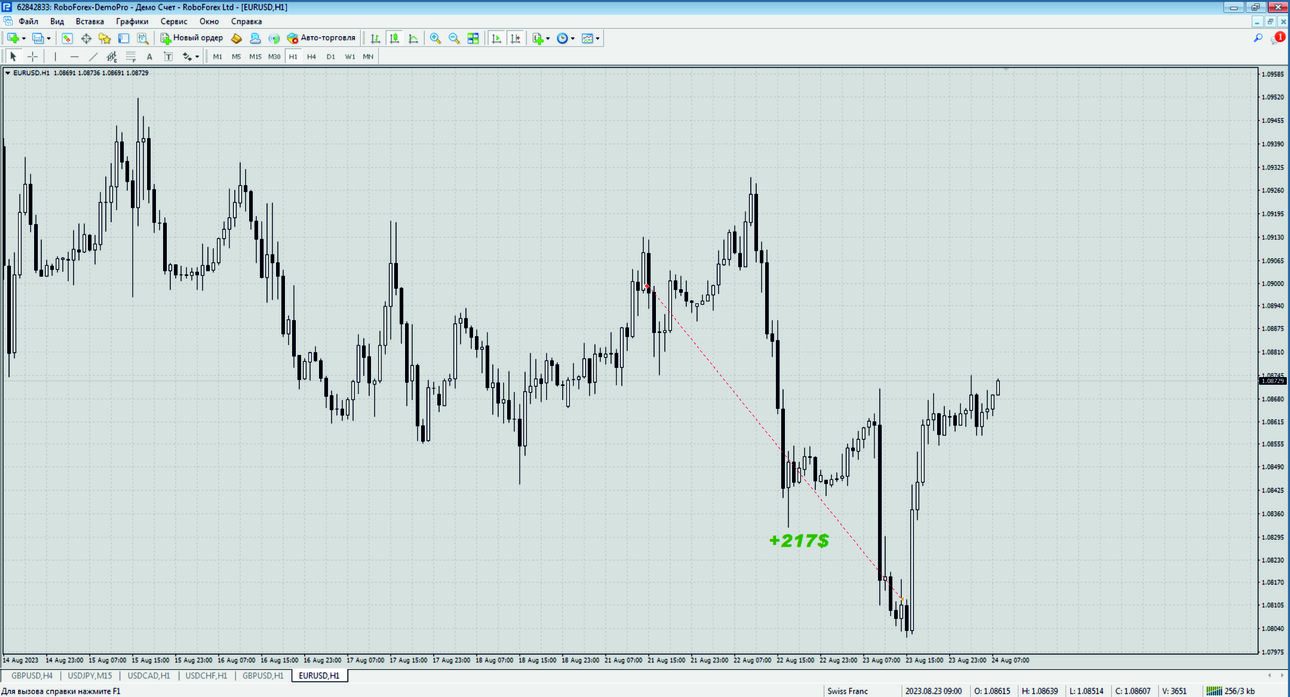The width and height of the screenshot is (1290, 697).
Task: Click the user account icon after MetaEditor
Action: tap(255, 38)
